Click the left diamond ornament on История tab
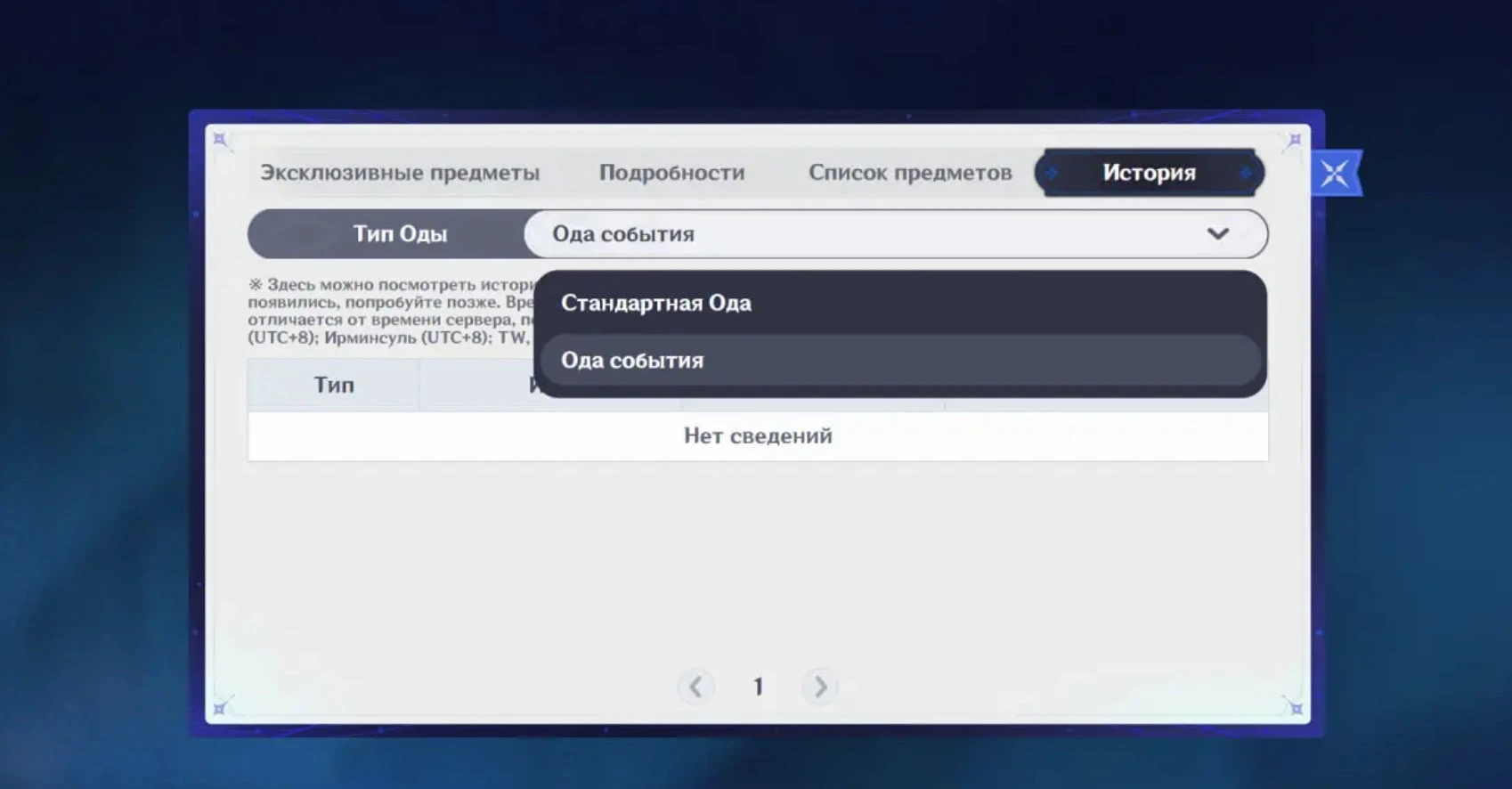This screenshot has width=1512, height=789. click(1053, 173)
